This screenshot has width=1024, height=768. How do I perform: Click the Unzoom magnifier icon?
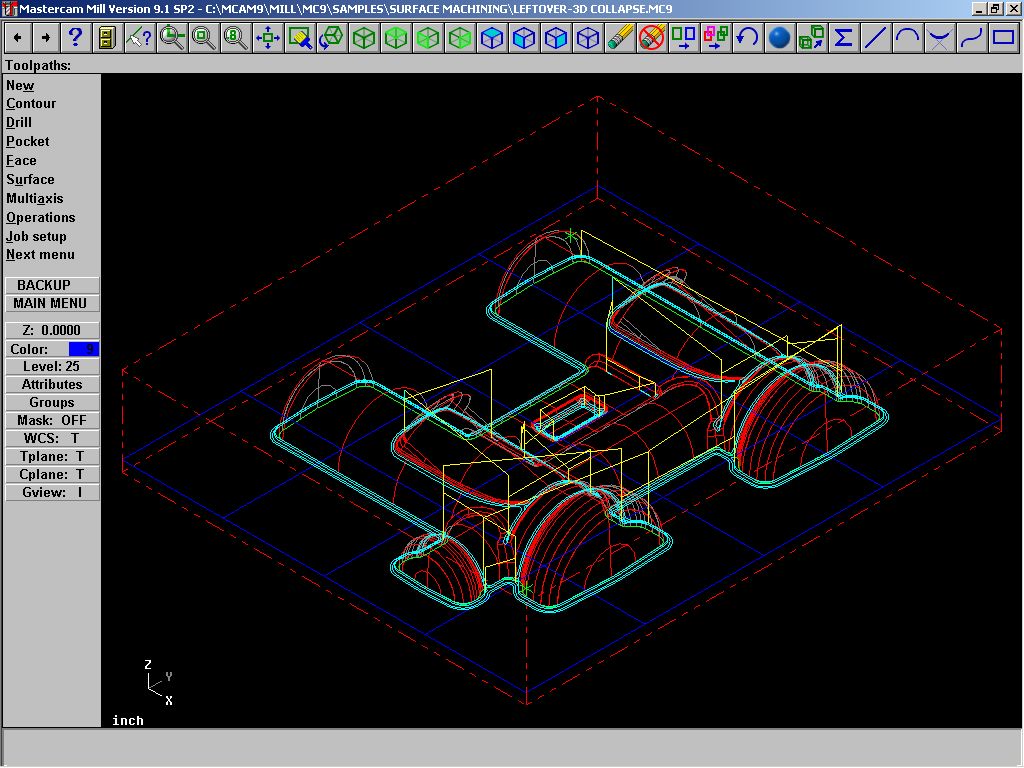204,38
